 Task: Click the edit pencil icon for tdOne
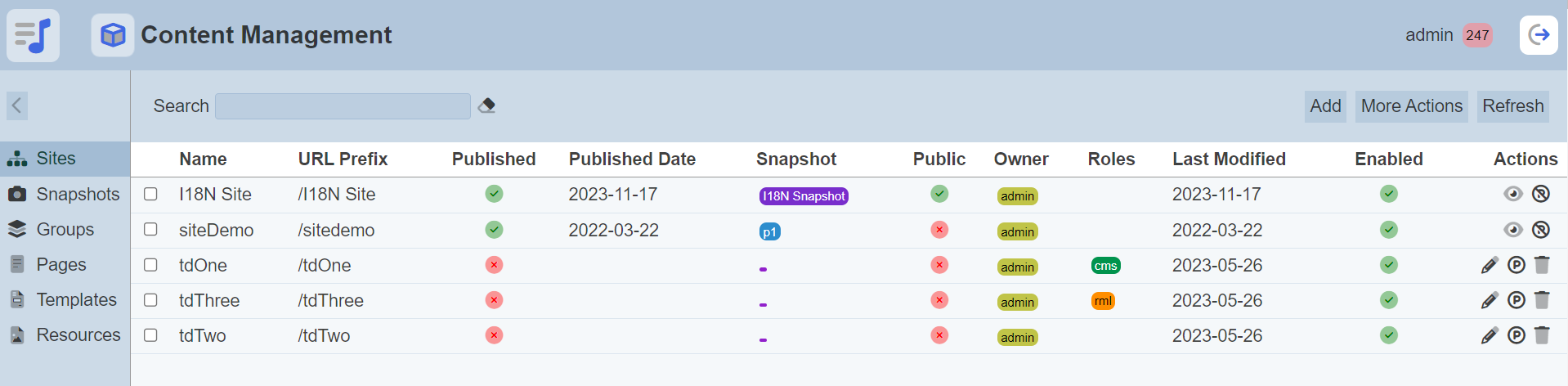(1490, 265)
